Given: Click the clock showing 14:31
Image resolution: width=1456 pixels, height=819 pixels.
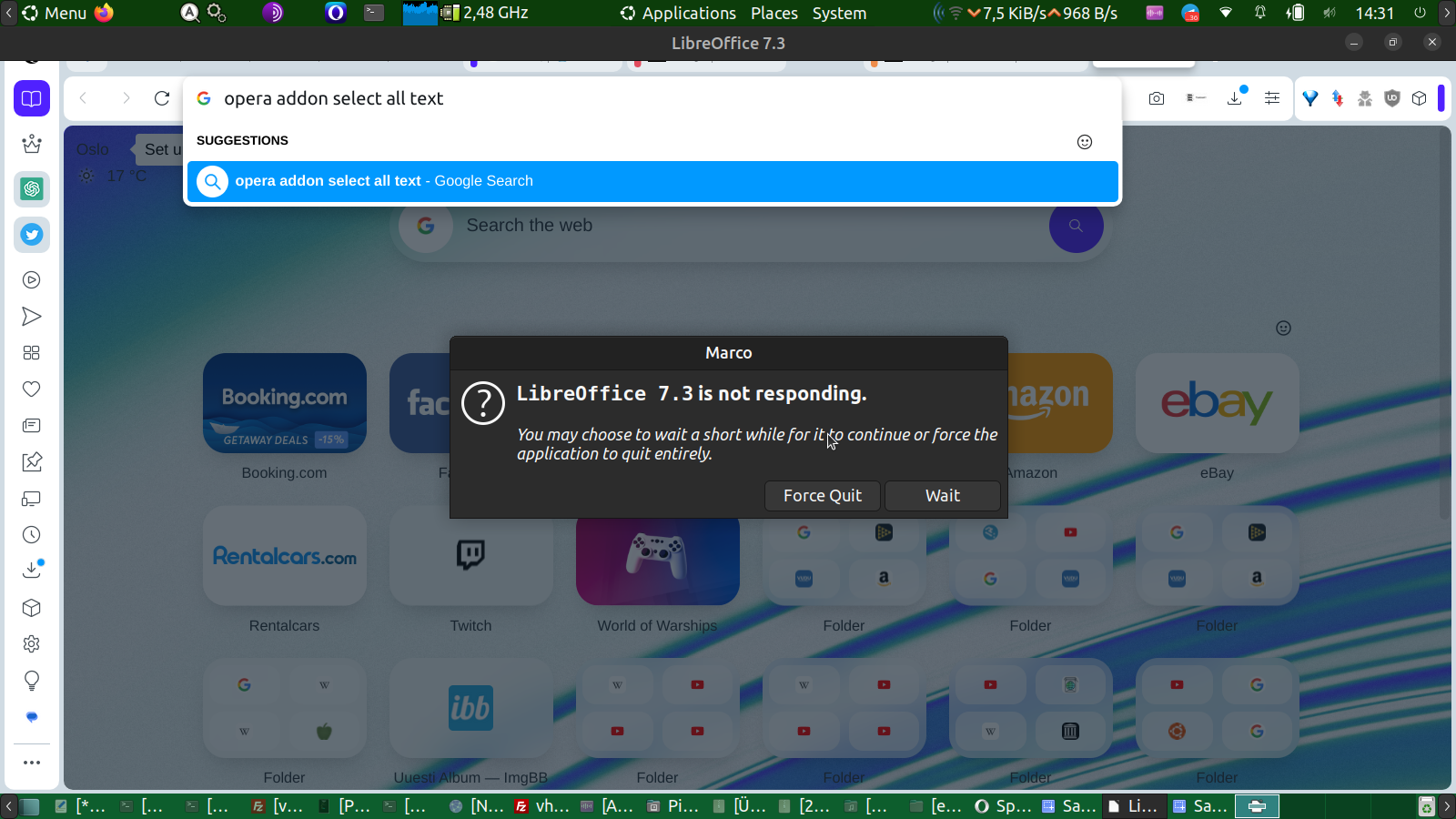Looking at the screenshot, I should pyautogui.click(x=1374, y=13).
